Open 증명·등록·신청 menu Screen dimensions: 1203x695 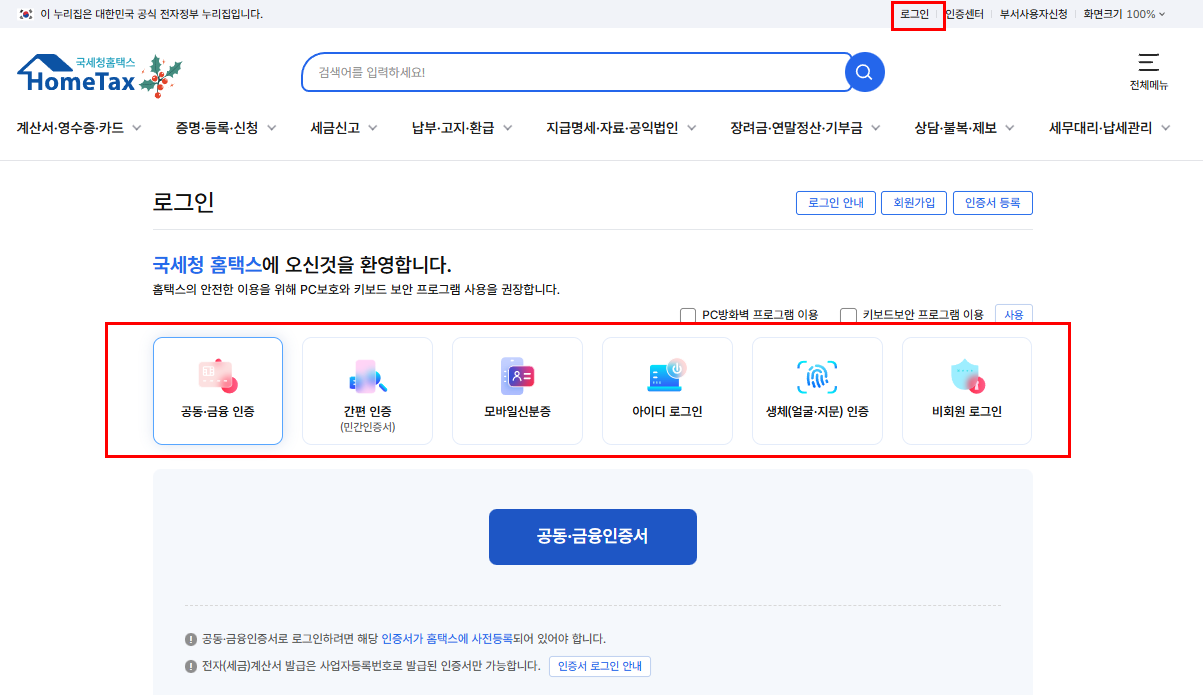click(217, 128)
